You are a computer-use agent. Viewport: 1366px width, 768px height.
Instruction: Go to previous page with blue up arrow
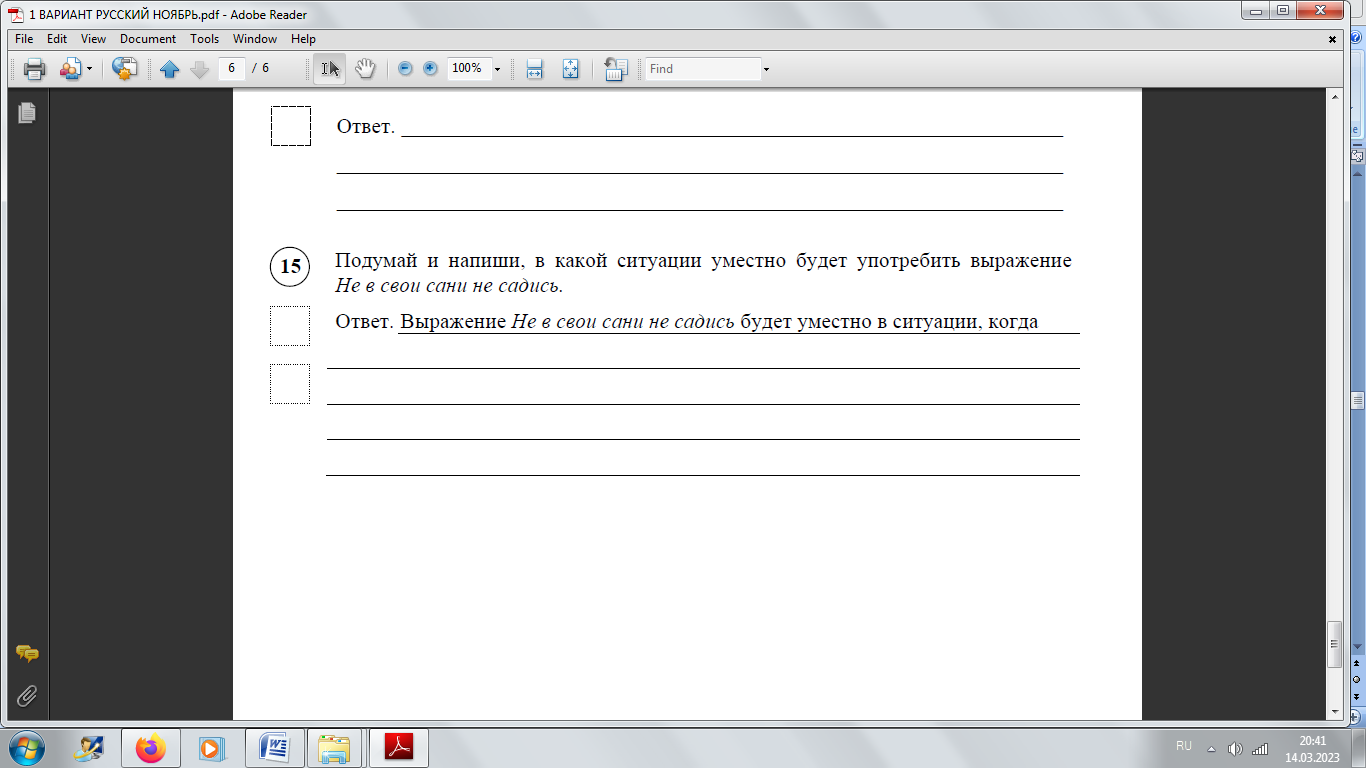coord(169,69)
